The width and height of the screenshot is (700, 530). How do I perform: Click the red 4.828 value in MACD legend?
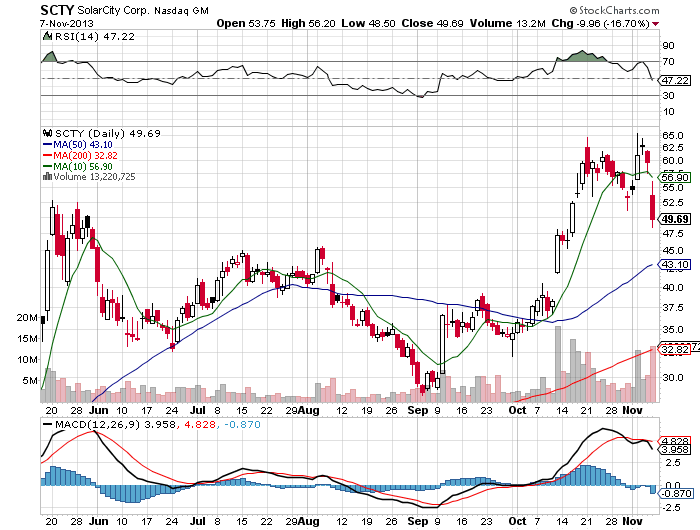[200, 424]
